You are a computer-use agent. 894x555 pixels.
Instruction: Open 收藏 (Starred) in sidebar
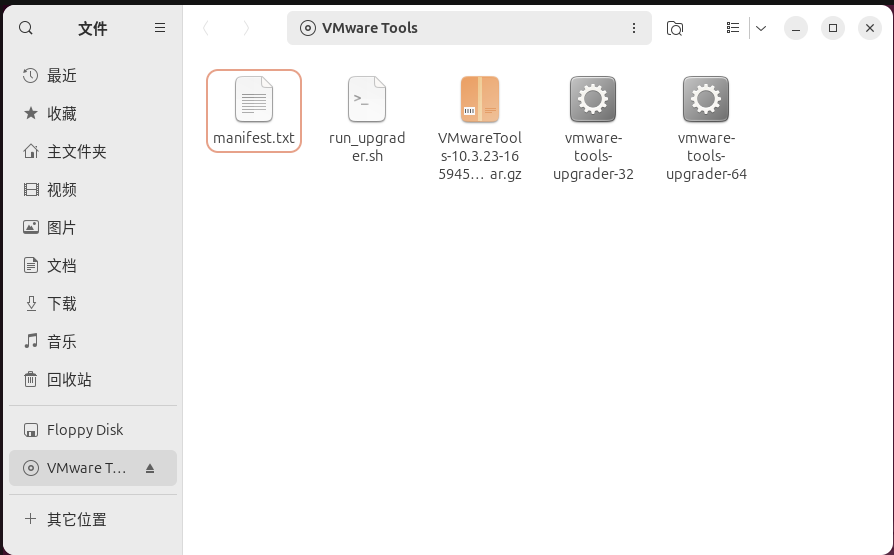coord(93,114)
